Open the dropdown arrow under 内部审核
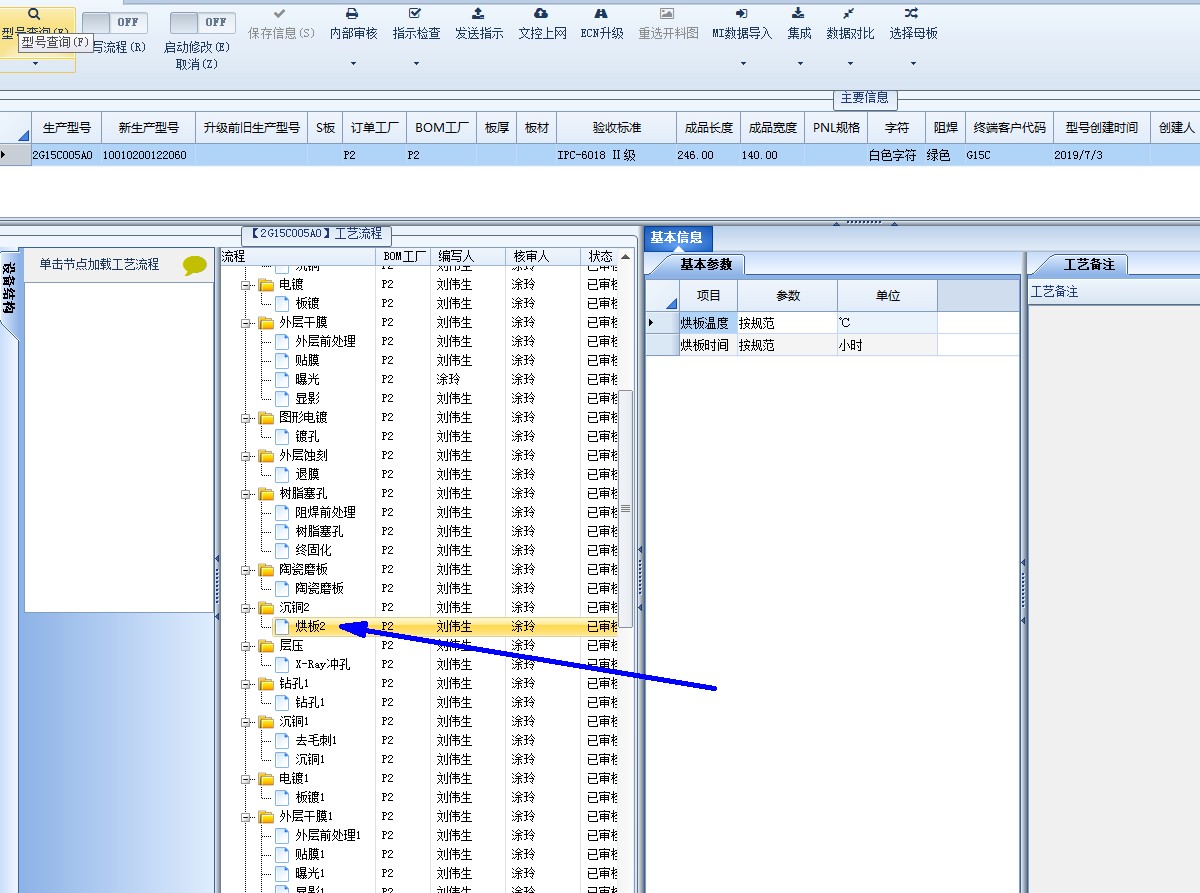Image resolution: width=1200 pixels, height=893 pixels. point(353,64)
